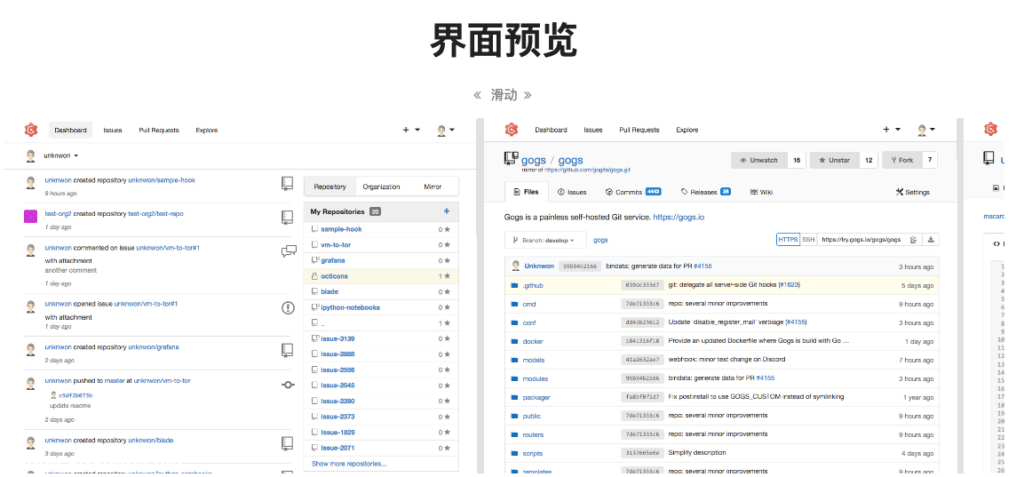
Task: Click the copy-URL clipboard icon next to the clone URL
Action: (x=913, y=240)
